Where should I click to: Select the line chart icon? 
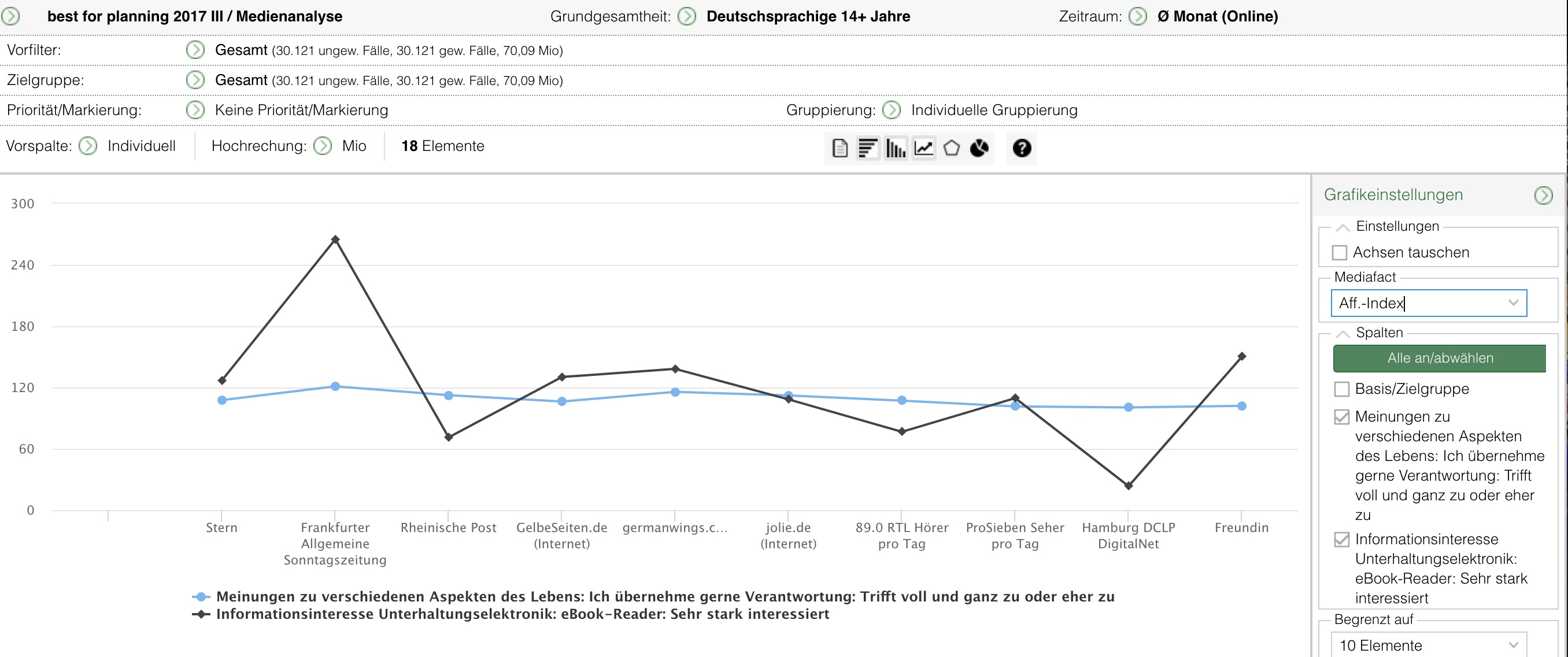point(923,148)
